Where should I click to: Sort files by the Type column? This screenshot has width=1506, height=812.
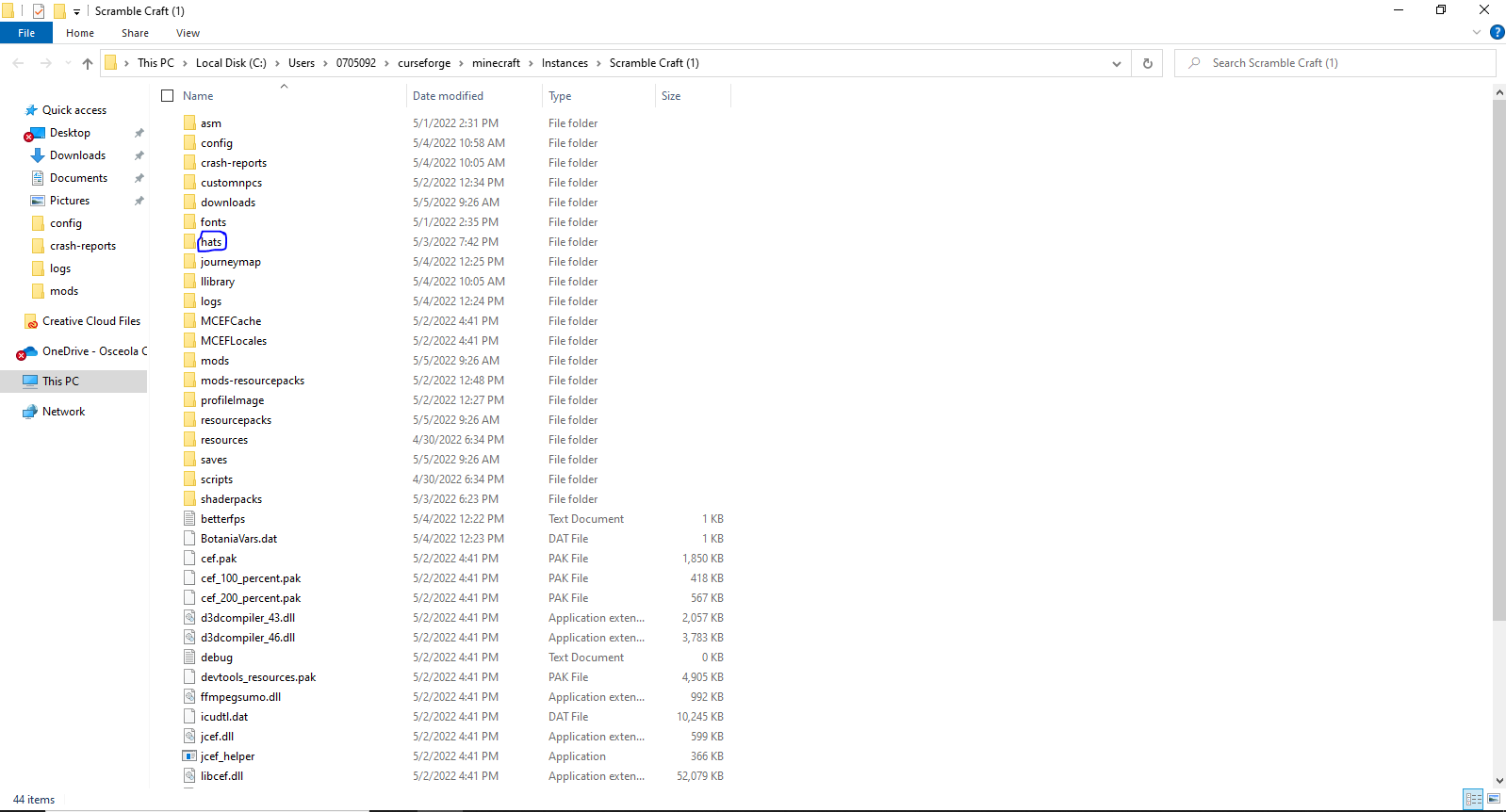click(x=560, y=96)
